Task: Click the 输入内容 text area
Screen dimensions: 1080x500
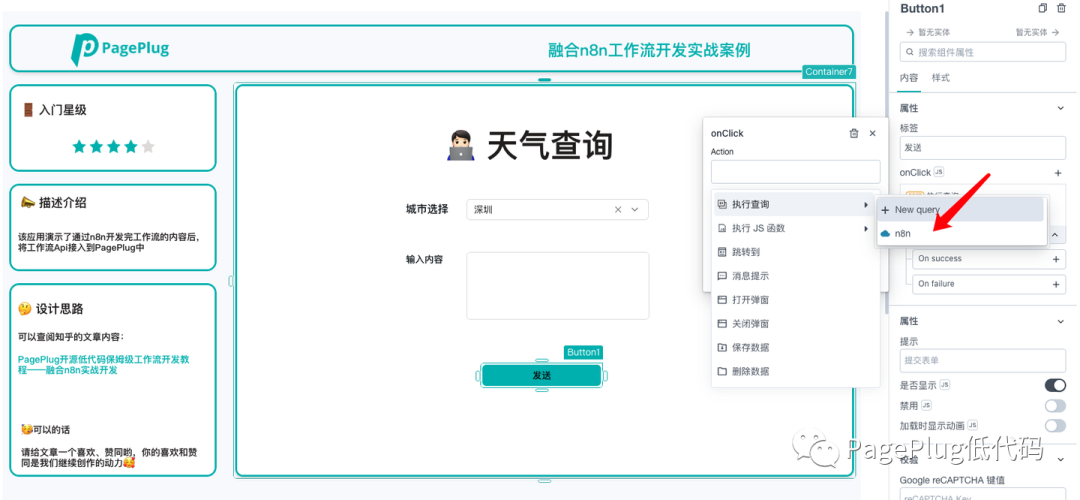Action: [557, 285]
